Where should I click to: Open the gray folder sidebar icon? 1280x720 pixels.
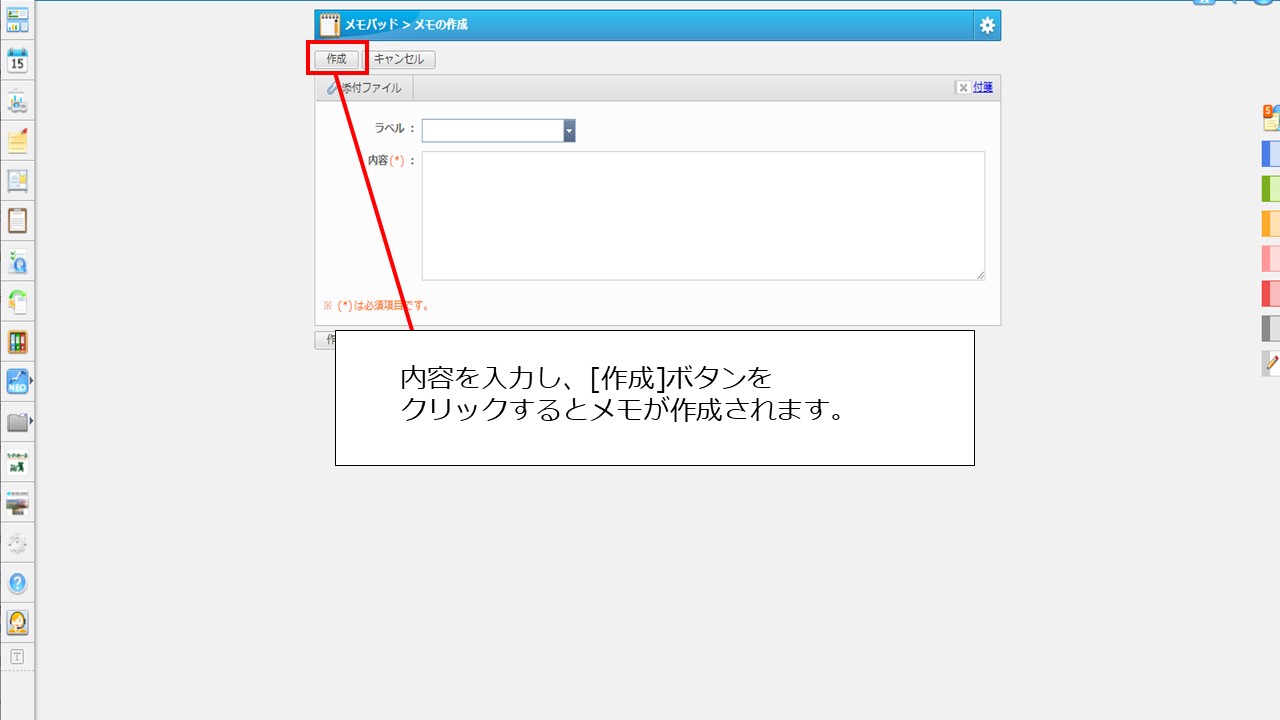pyautogui.click(x=17, y=422)
